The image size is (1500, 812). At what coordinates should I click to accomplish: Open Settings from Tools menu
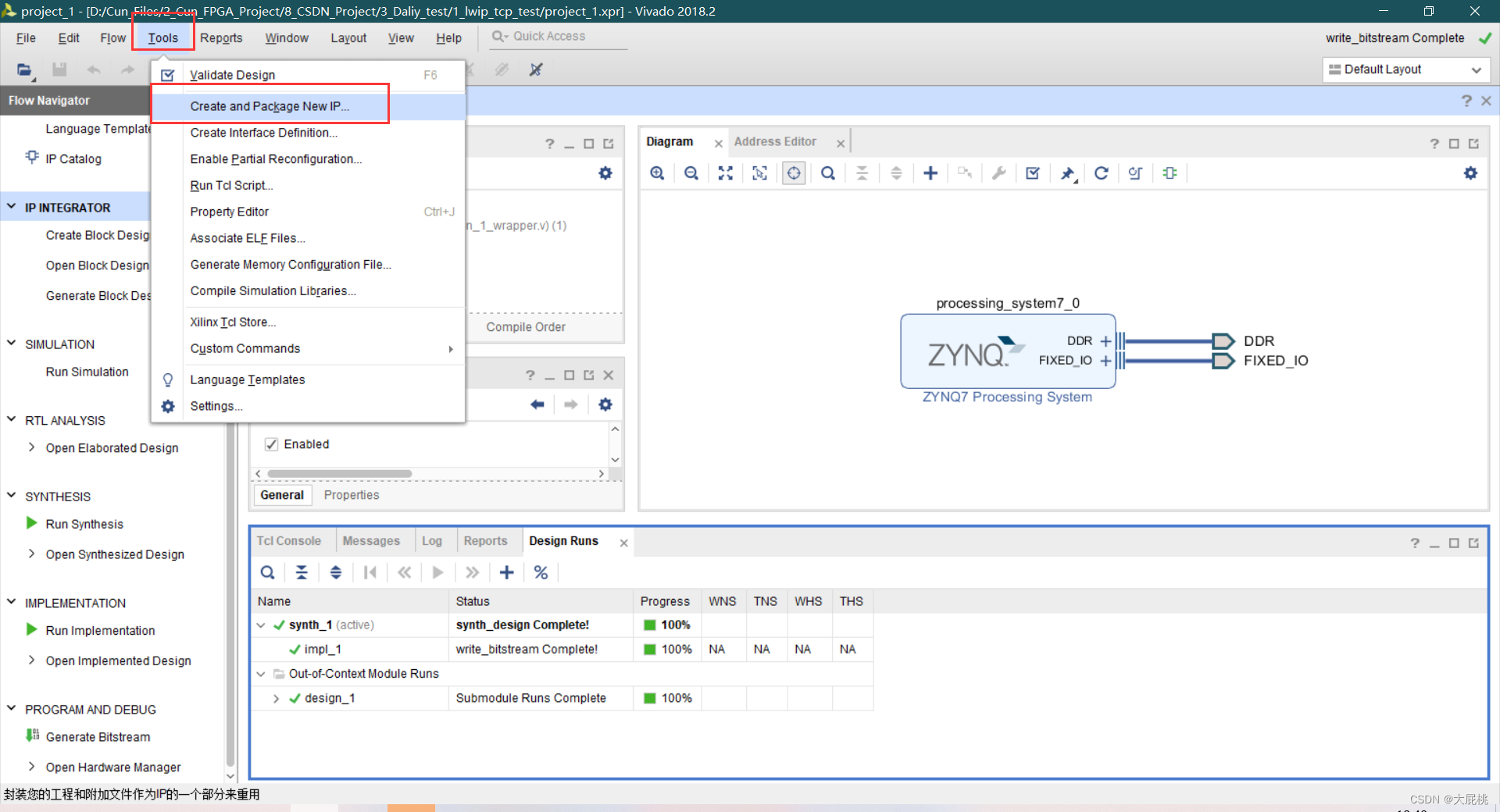tap(309, 406)
